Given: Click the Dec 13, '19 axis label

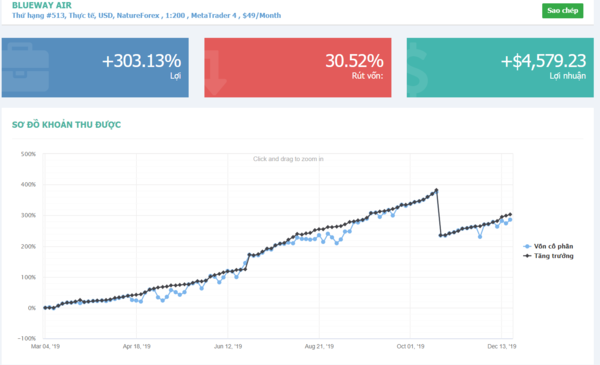Looking at the screenshot, I should click(502, 346).
